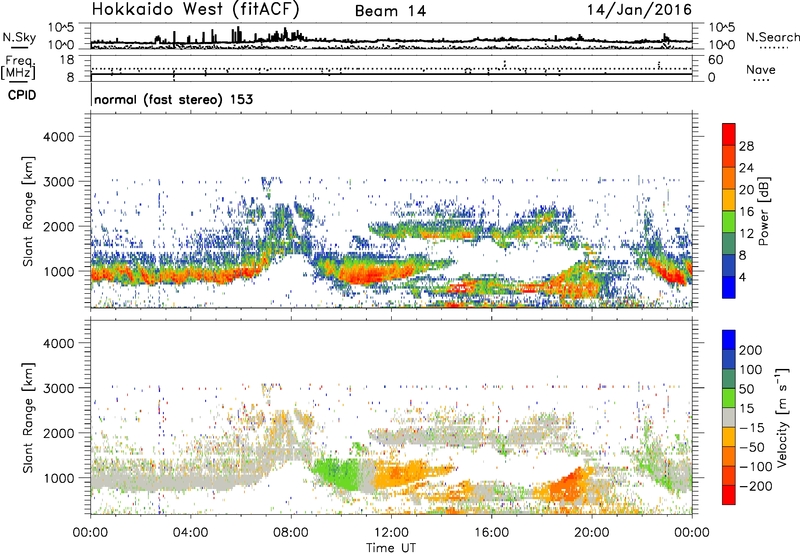Click the bright blue bottom Power color bar segment
Image resolution: width=800 pixels, height=554 pixels.
(x=729, y=287)
